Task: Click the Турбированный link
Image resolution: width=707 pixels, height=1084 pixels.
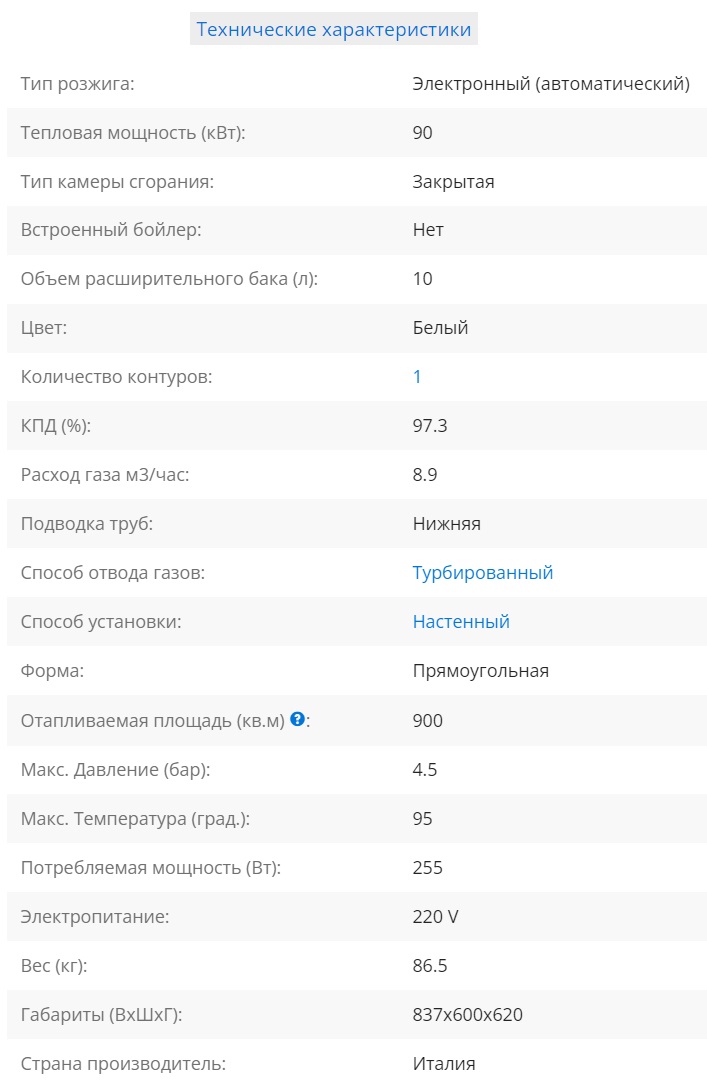Action: coord(482,573)
